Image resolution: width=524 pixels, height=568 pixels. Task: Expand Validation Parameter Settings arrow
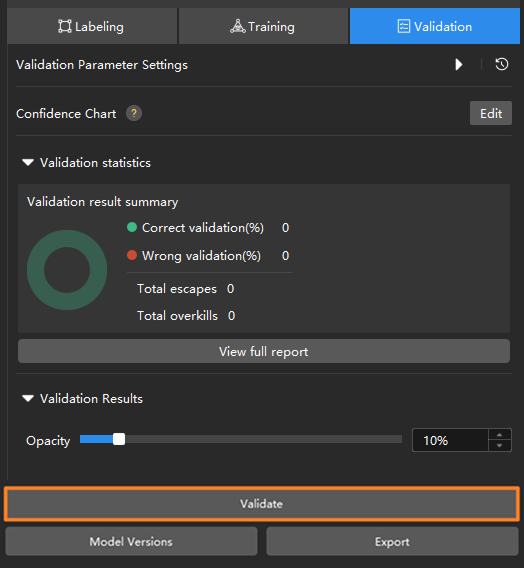[x=459, y=64]
